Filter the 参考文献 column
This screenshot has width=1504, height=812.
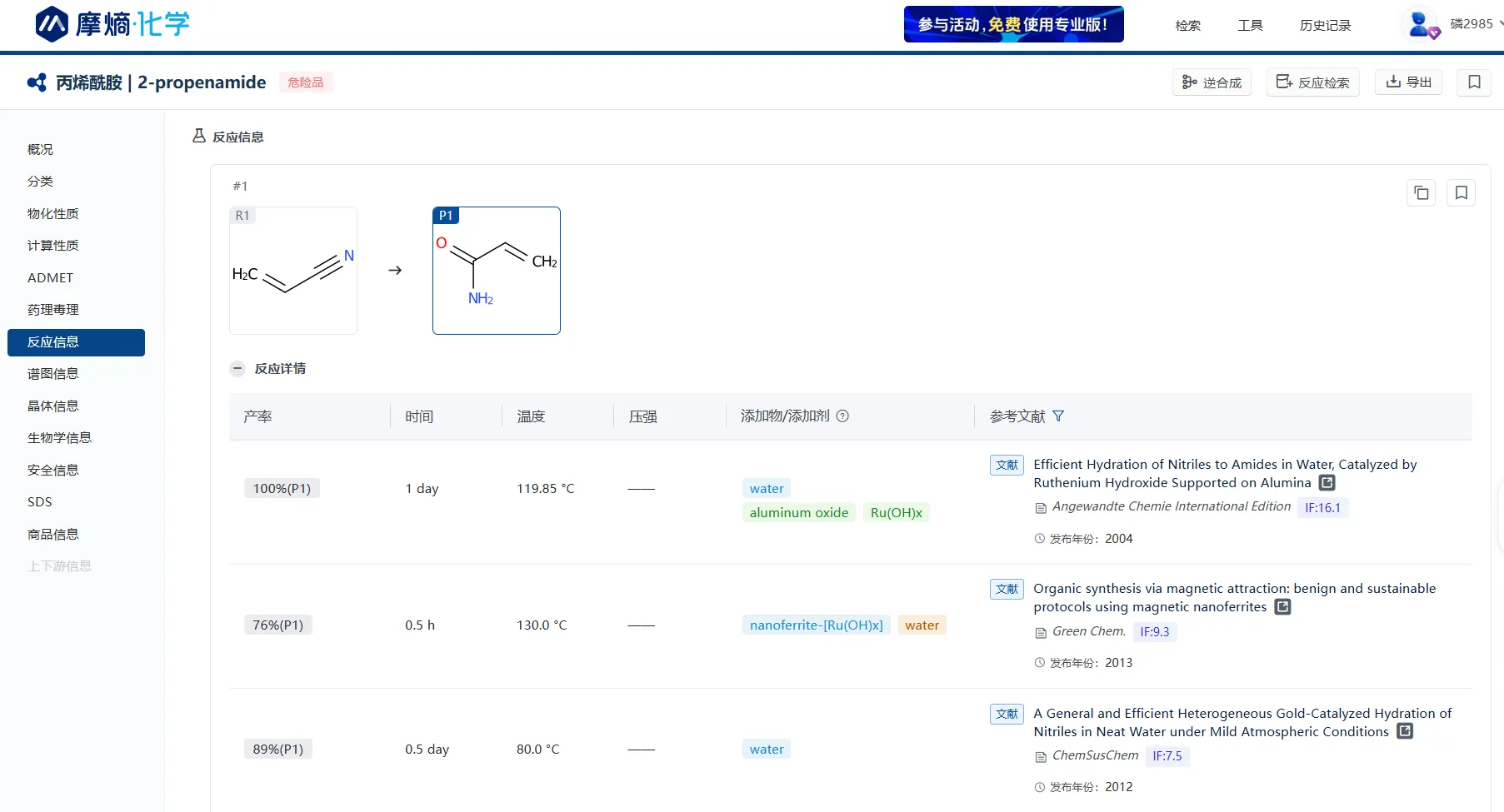point(1058,416)
